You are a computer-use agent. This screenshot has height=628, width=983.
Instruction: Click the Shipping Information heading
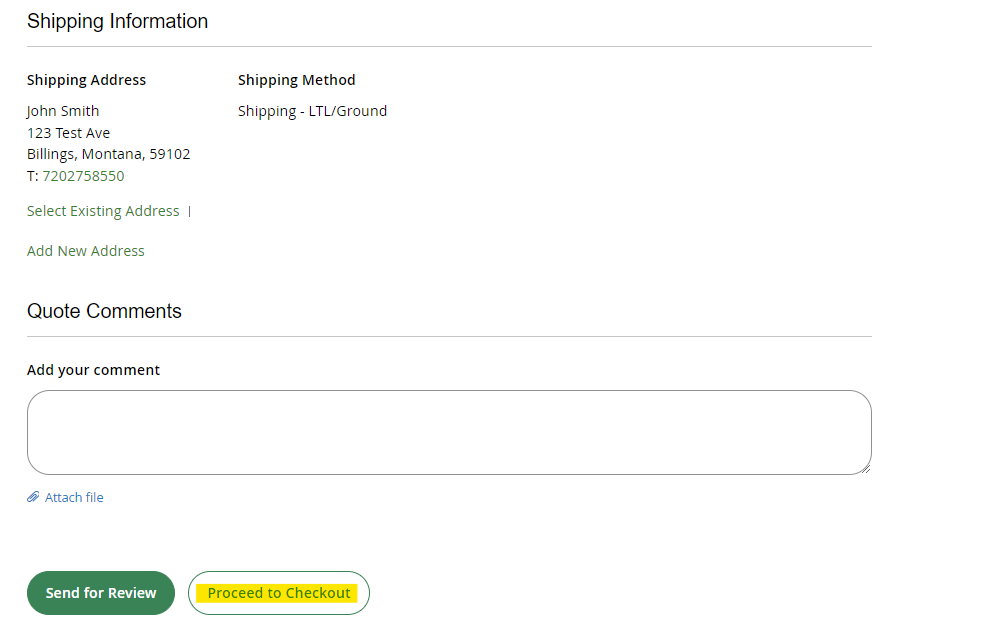click(117, 21)
